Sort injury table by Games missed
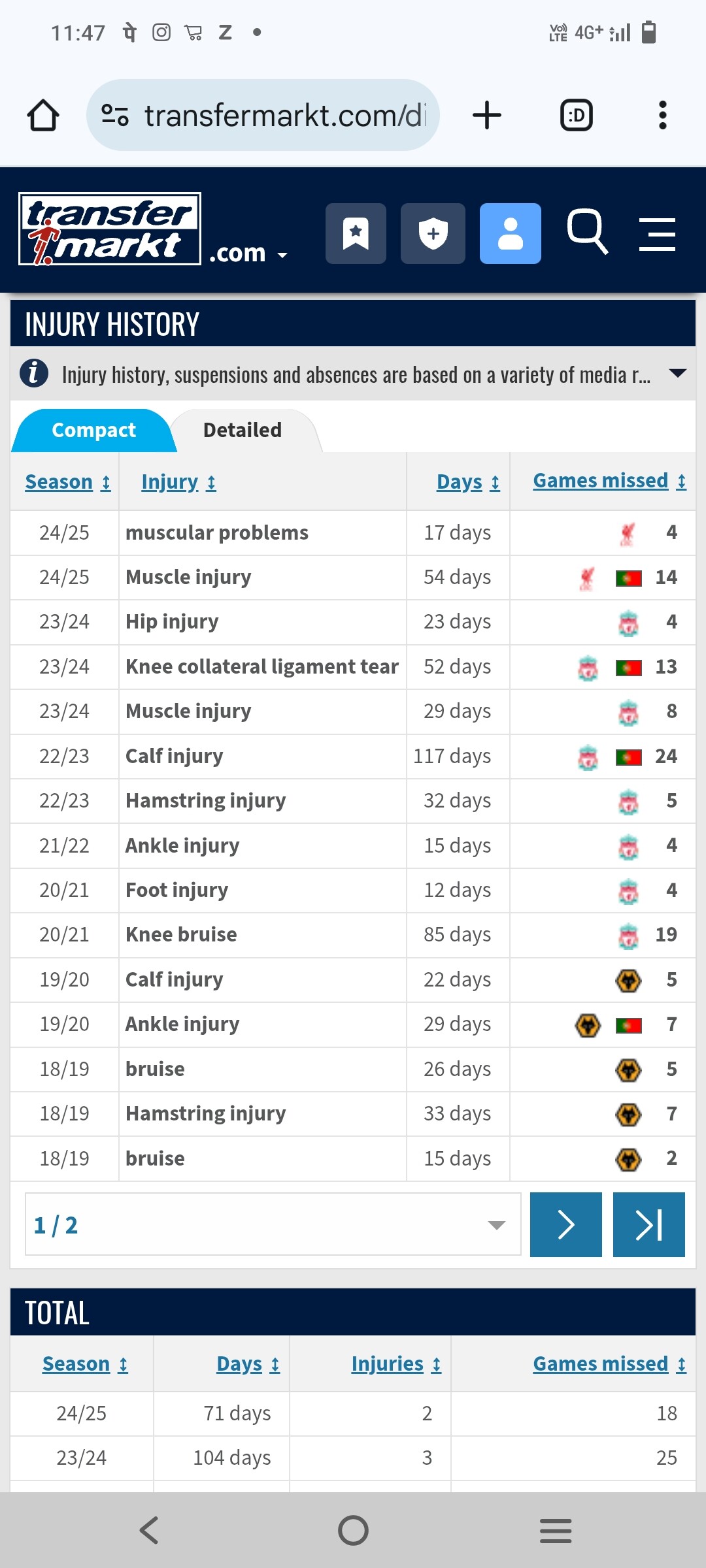Image resolution: width=706 pixels, height=1568 pixels. [x=609, y=481]
